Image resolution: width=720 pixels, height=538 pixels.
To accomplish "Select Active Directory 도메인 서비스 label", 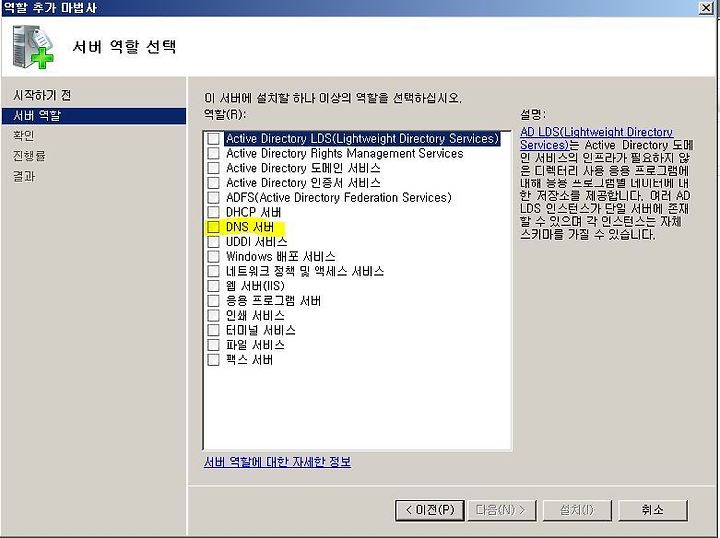I will [303, 168].
